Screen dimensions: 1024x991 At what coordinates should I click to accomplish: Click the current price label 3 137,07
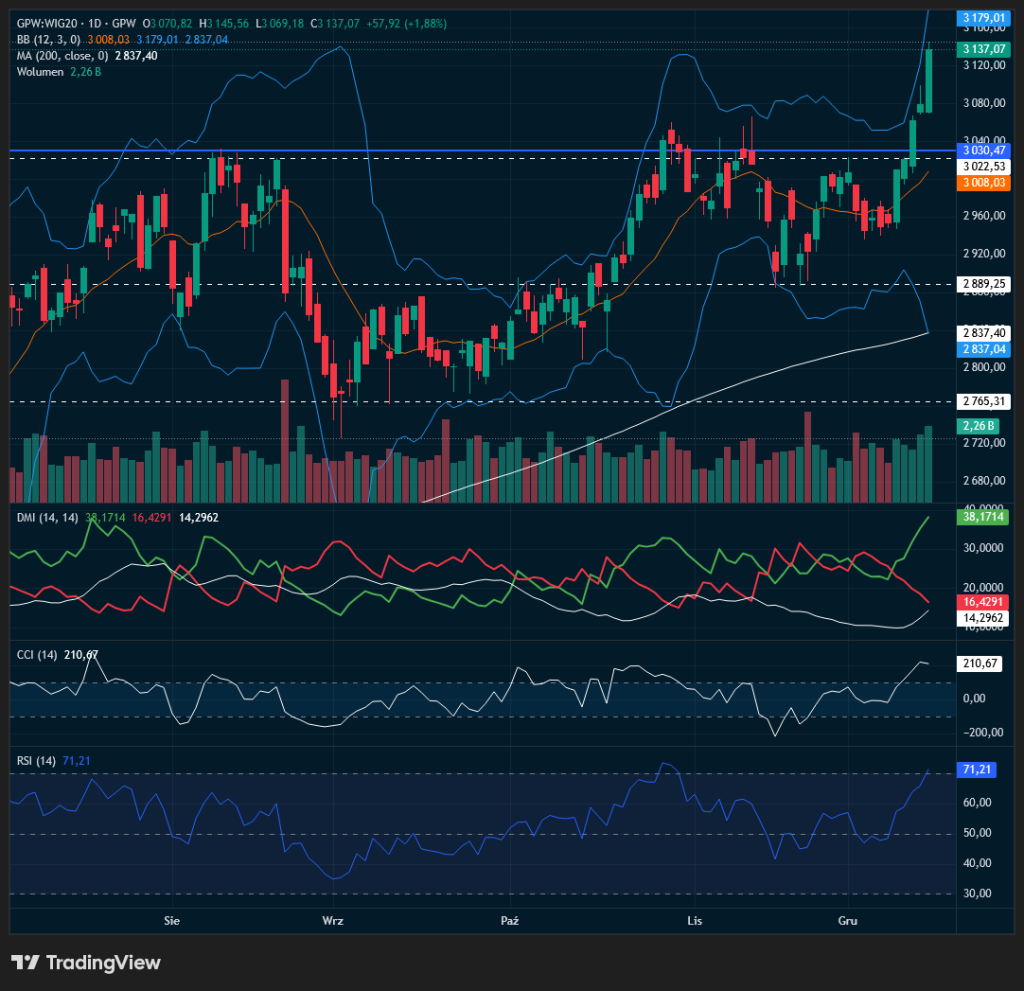pyautogui.click(x=983, y=48)
